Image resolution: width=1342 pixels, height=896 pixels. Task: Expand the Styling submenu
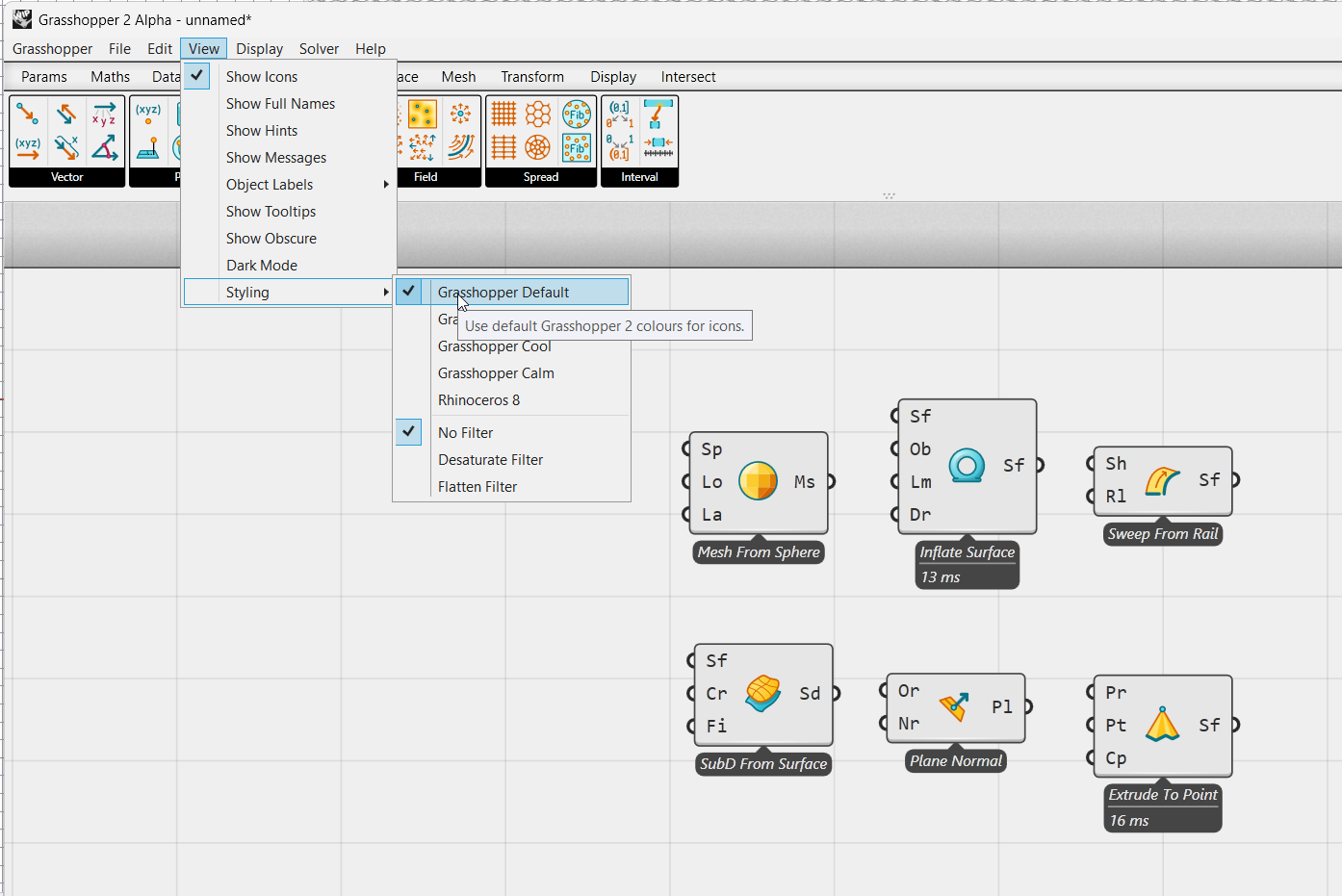click(x=289, y=292)
